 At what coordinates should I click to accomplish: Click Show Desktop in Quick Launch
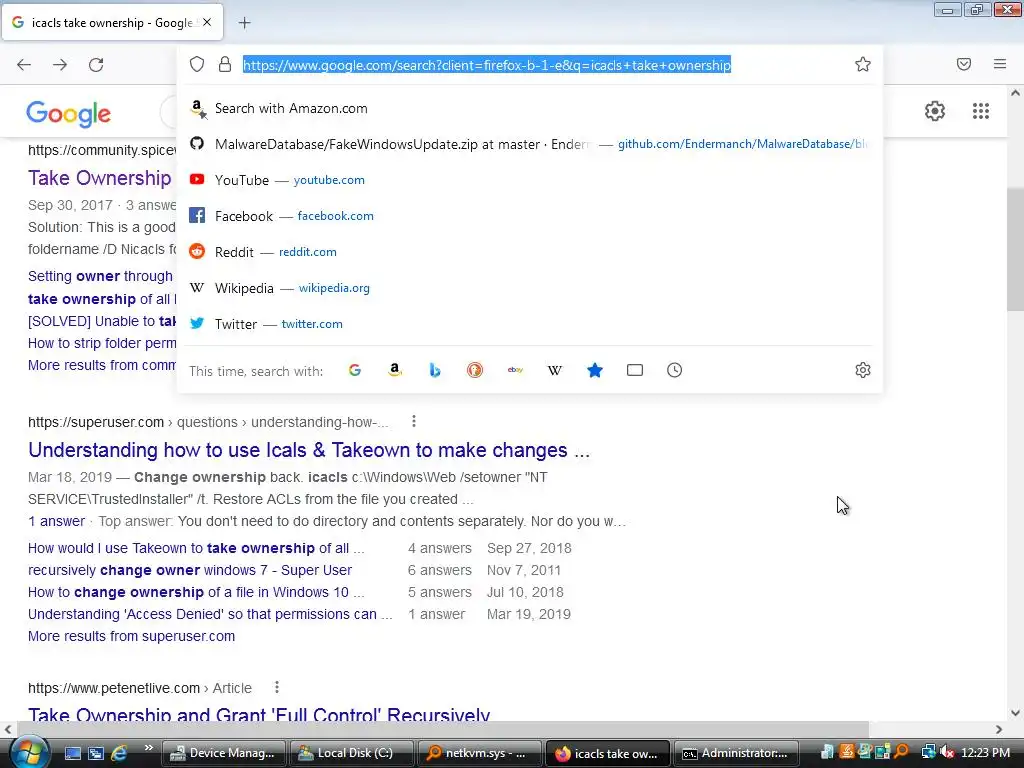(72, 753)
